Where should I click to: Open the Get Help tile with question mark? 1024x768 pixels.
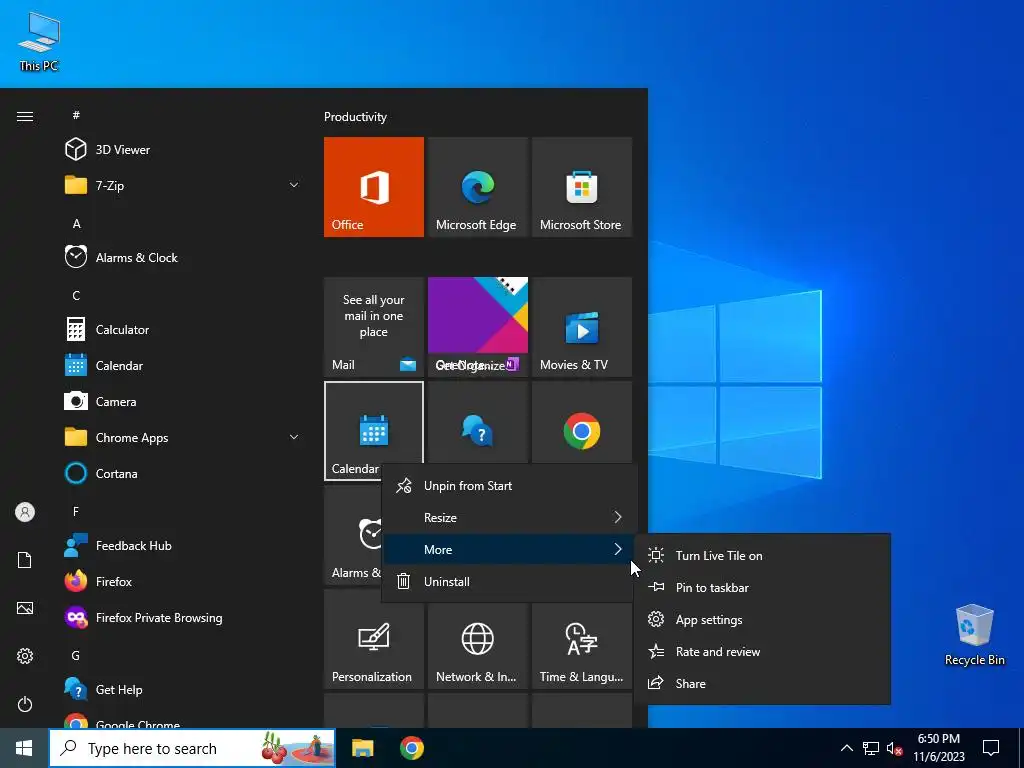[477, 423]
